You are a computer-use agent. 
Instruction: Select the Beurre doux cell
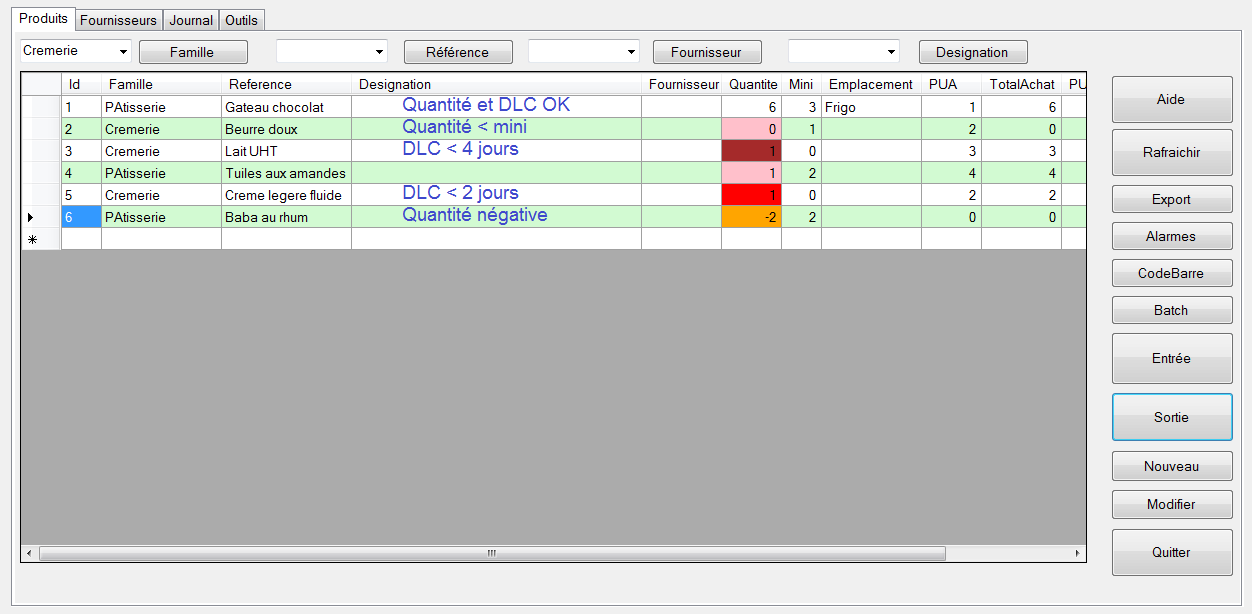[286, 129]
